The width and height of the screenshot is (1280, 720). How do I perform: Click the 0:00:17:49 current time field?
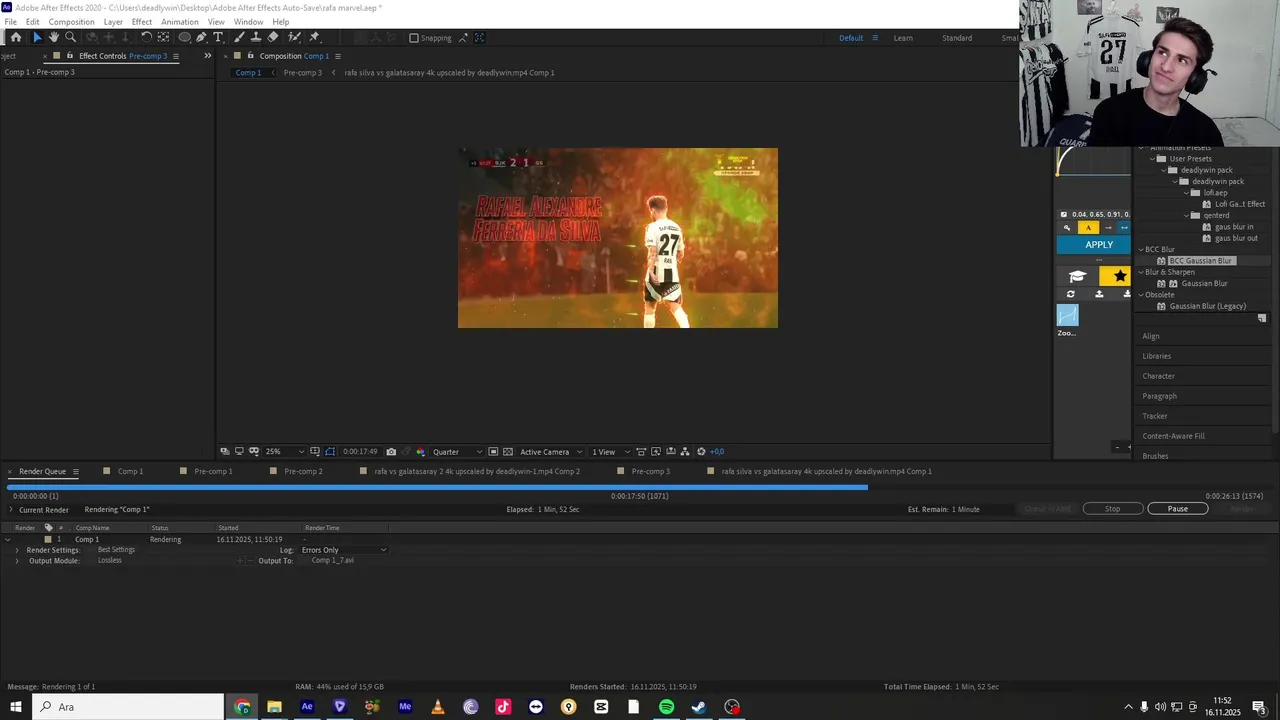click(x=360, y=452)
